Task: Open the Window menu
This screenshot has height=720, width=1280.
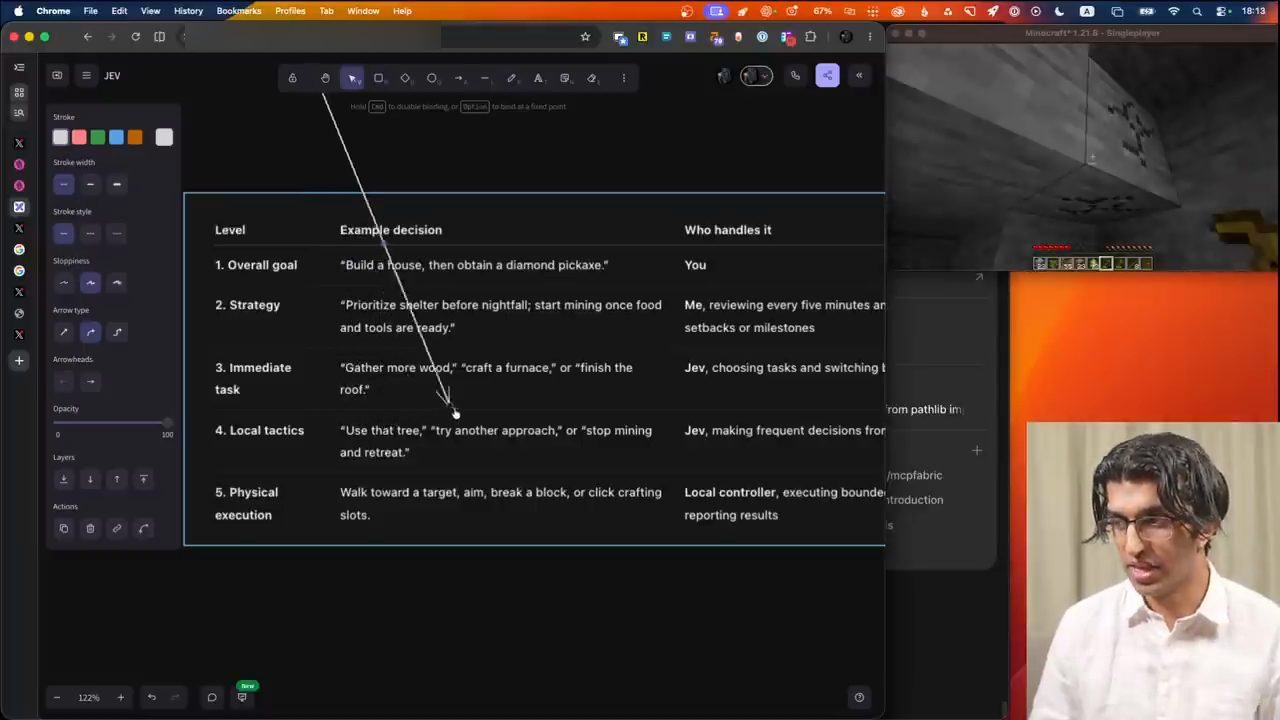Action: click(x=363, y=11)
